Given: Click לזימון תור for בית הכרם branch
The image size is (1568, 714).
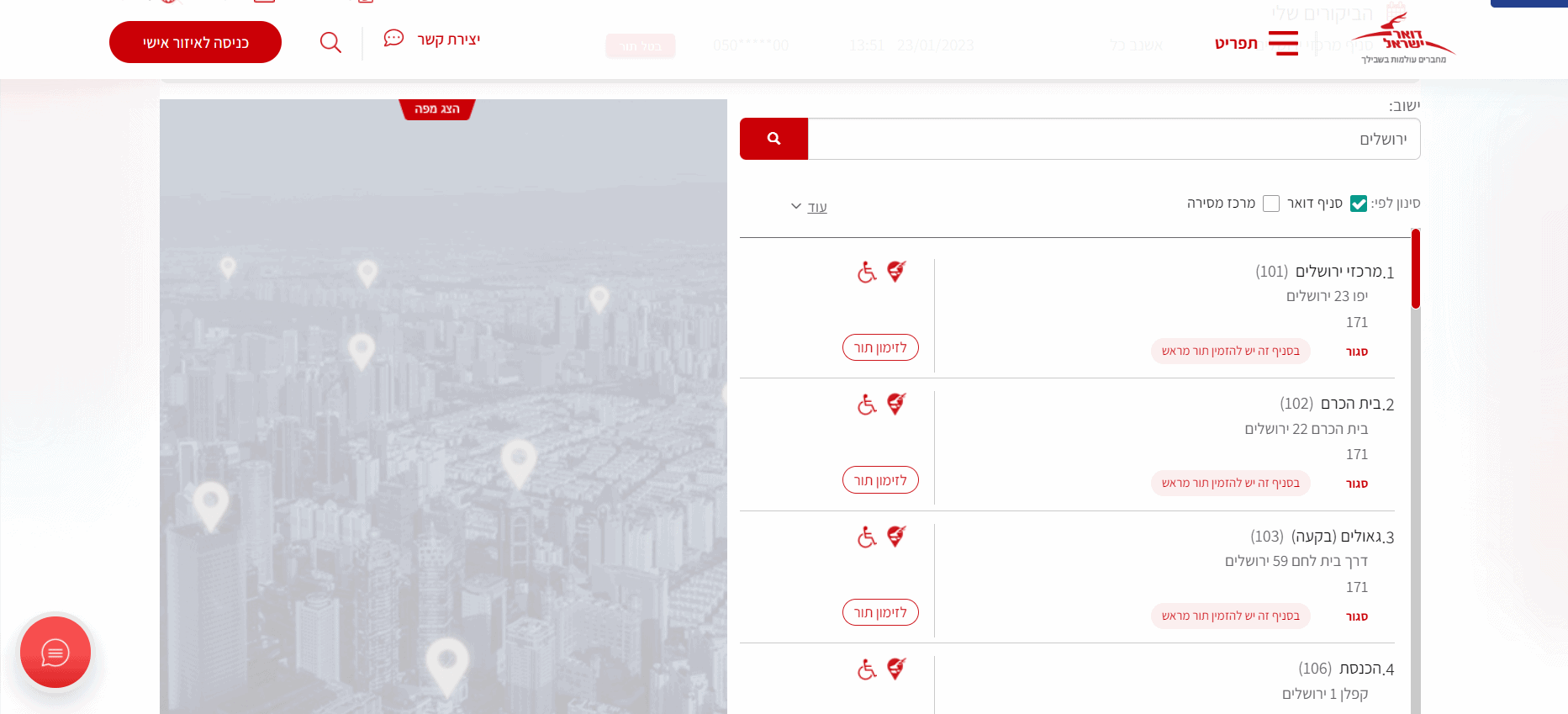Looking at the screenshot, I should 880,480.
